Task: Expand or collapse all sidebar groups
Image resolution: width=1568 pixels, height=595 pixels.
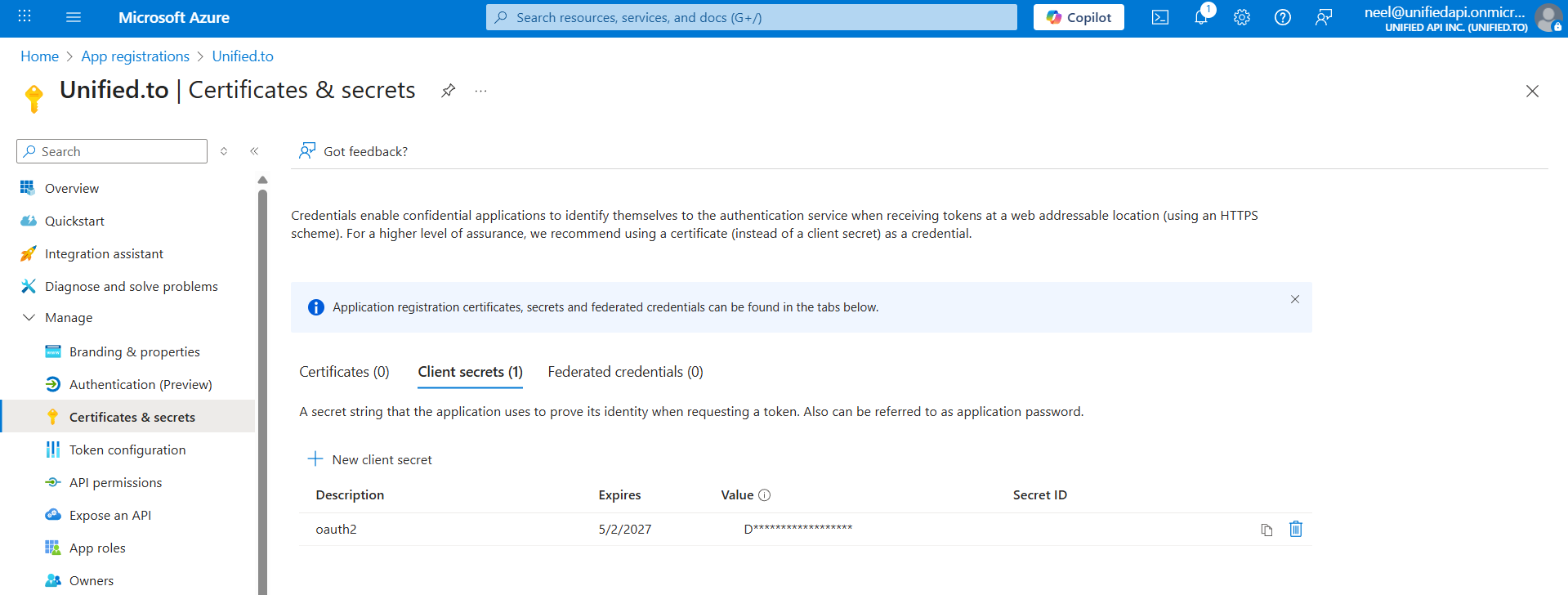Action: [x=224, y=151]
